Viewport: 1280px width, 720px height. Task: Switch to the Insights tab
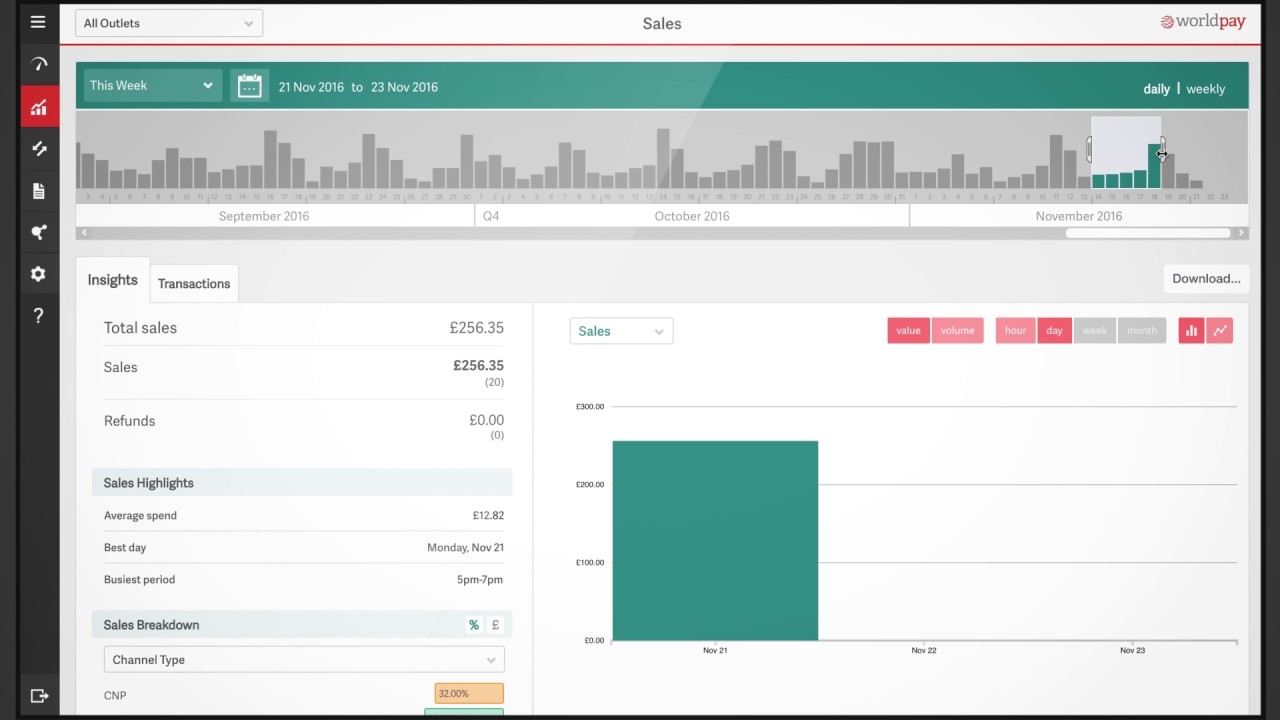point(112,280)
